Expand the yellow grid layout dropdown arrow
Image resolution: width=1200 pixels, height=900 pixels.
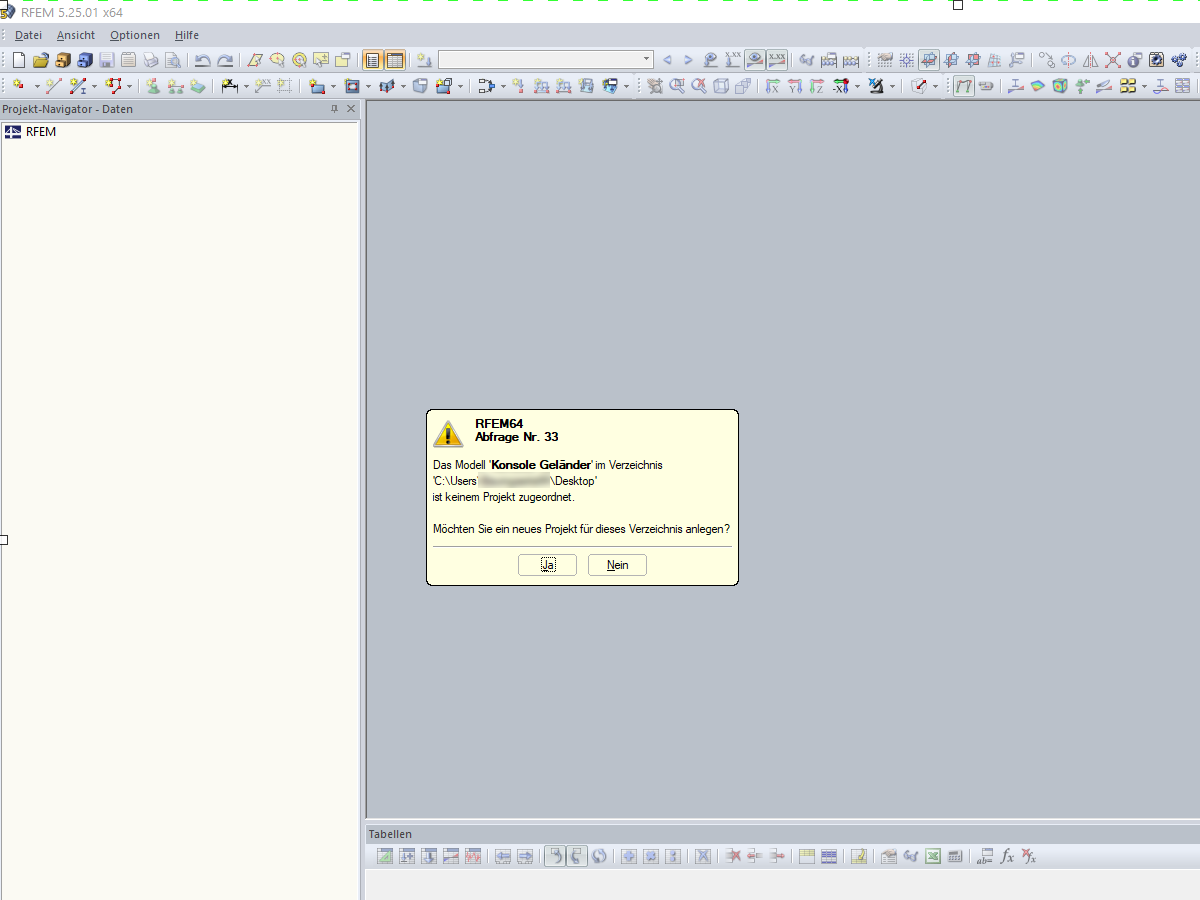coord(1144,86)
